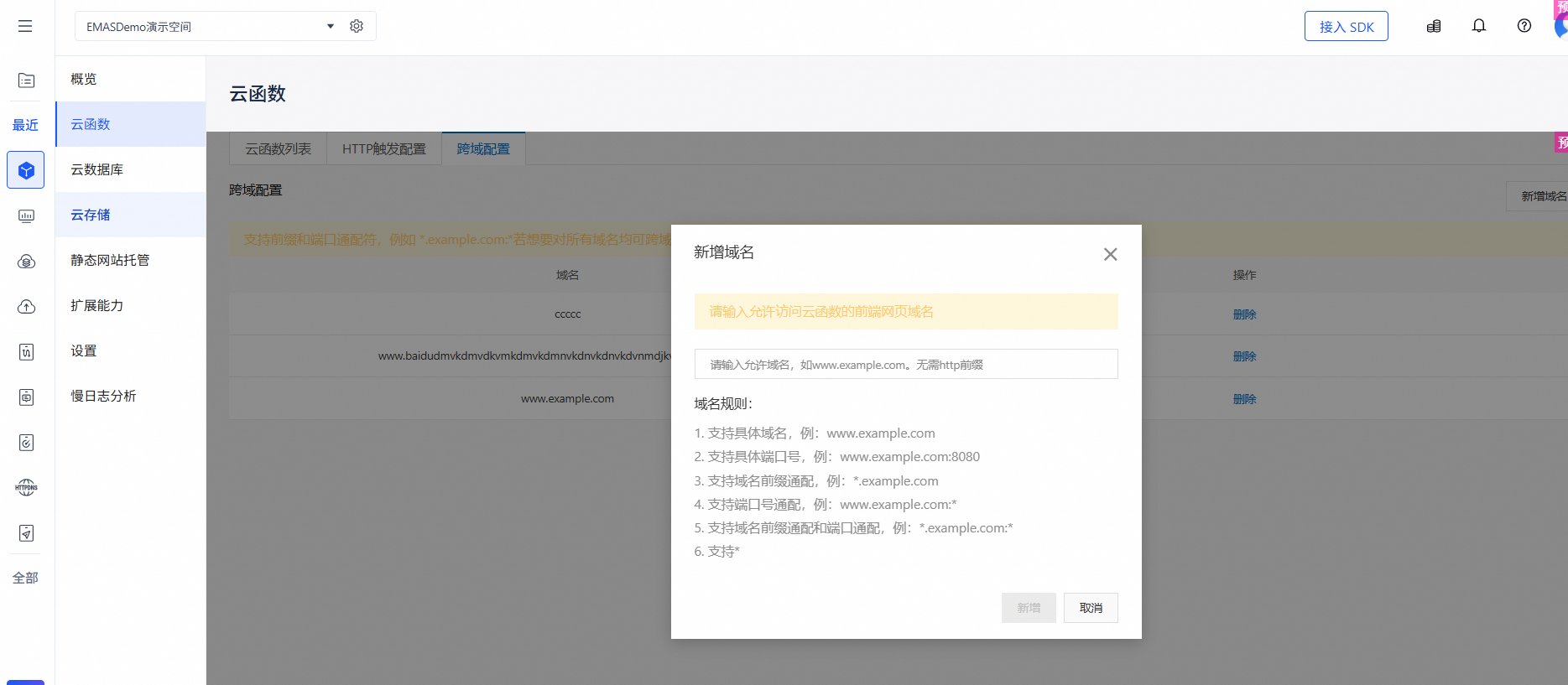Select 云函数 in side menu

pyautogui.click(x=131, y=124)
